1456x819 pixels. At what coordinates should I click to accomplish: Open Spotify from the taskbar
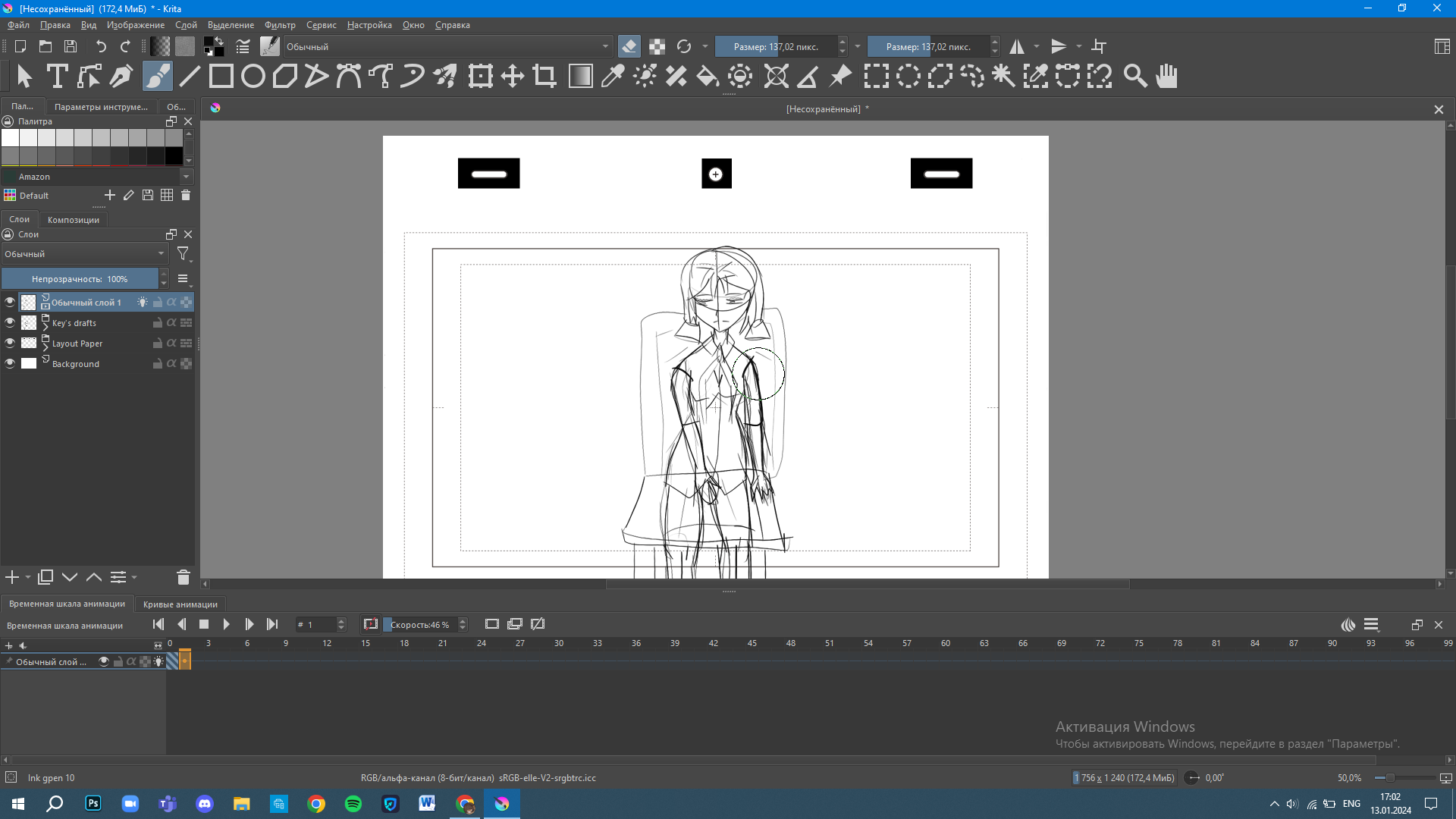[353, 804]
